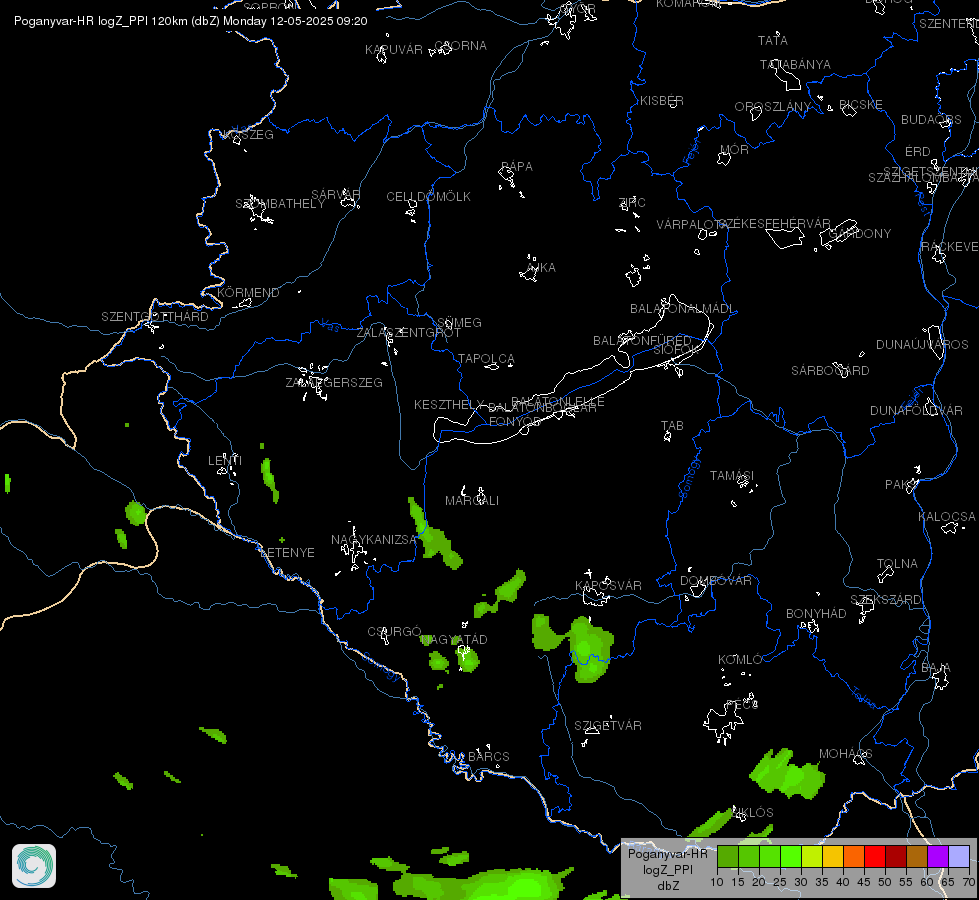Screen dimensions: 979x900
Task: Click the TOLNA town label
Action: (x=897, y=564)
